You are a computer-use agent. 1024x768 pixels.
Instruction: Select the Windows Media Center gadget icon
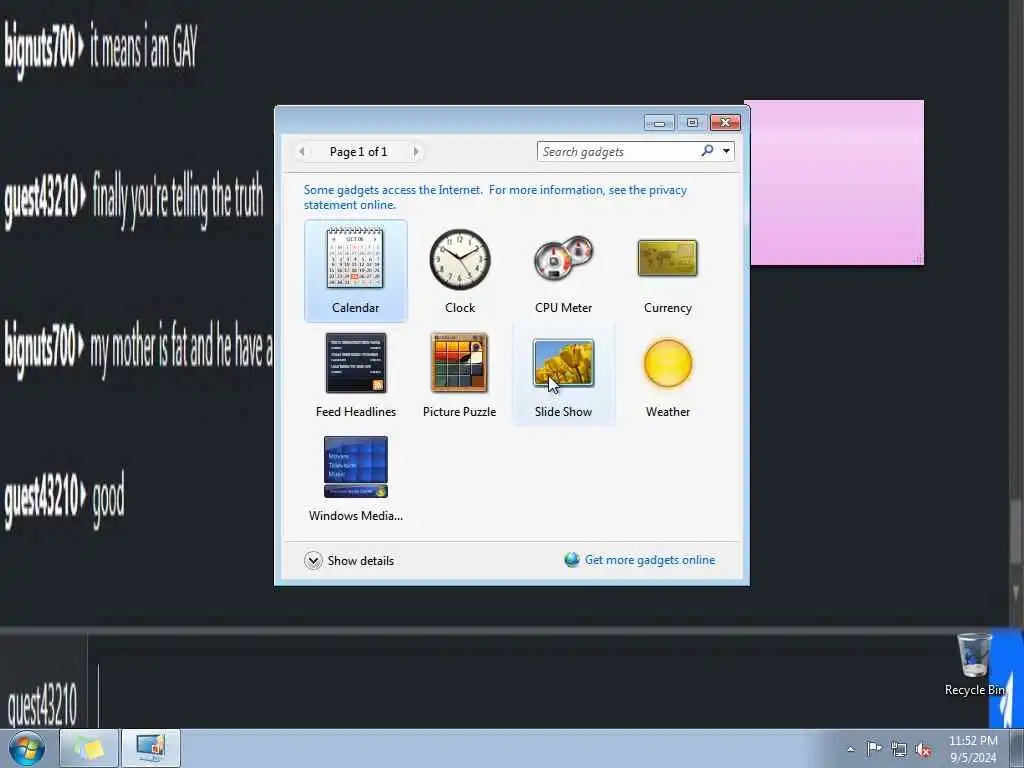(355, 467)
